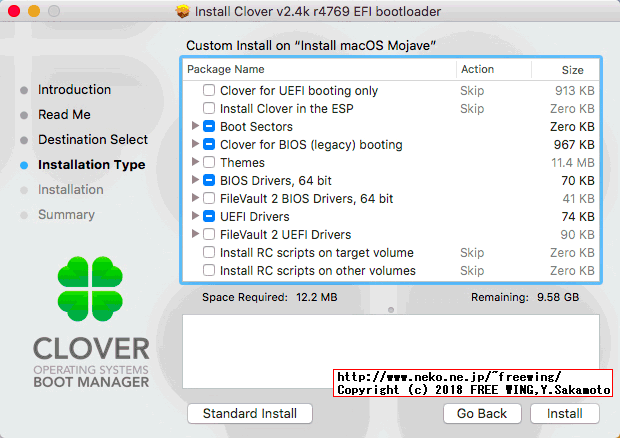
Task: Toggle Clover for BIOS (legacy) booting checkbox
Action: point(209,144)
